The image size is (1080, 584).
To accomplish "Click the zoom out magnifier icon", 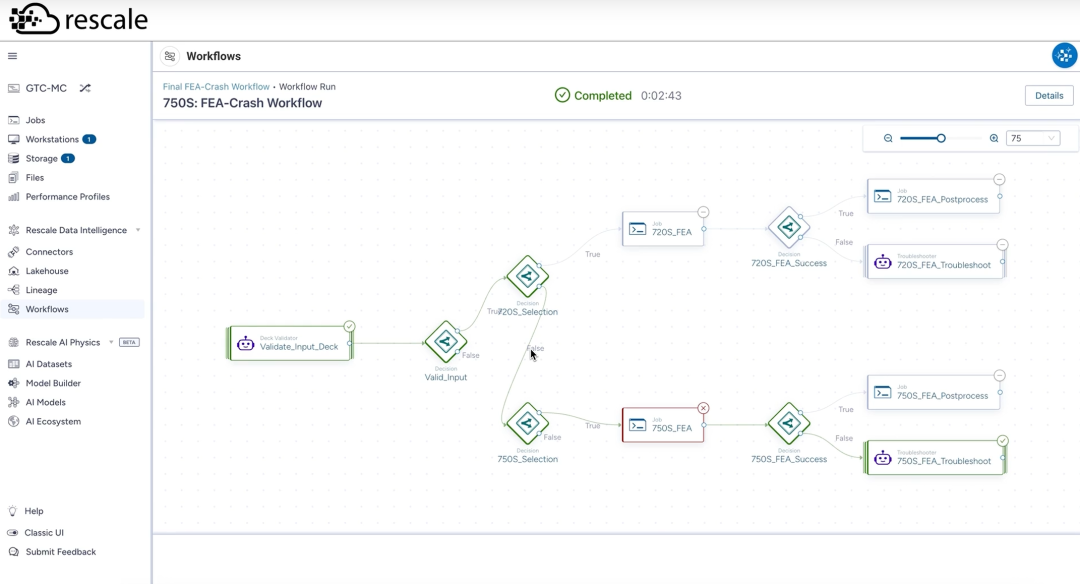I will 888,138.
